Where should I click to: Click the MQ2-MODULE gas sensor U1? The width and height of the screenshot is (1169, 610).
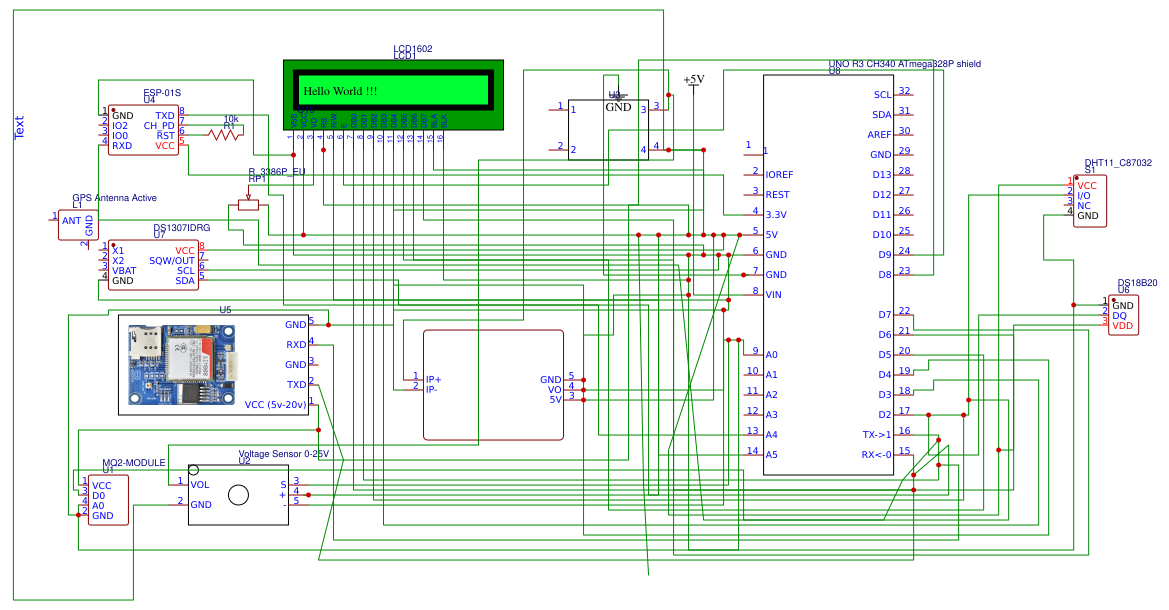click(108, 500)
